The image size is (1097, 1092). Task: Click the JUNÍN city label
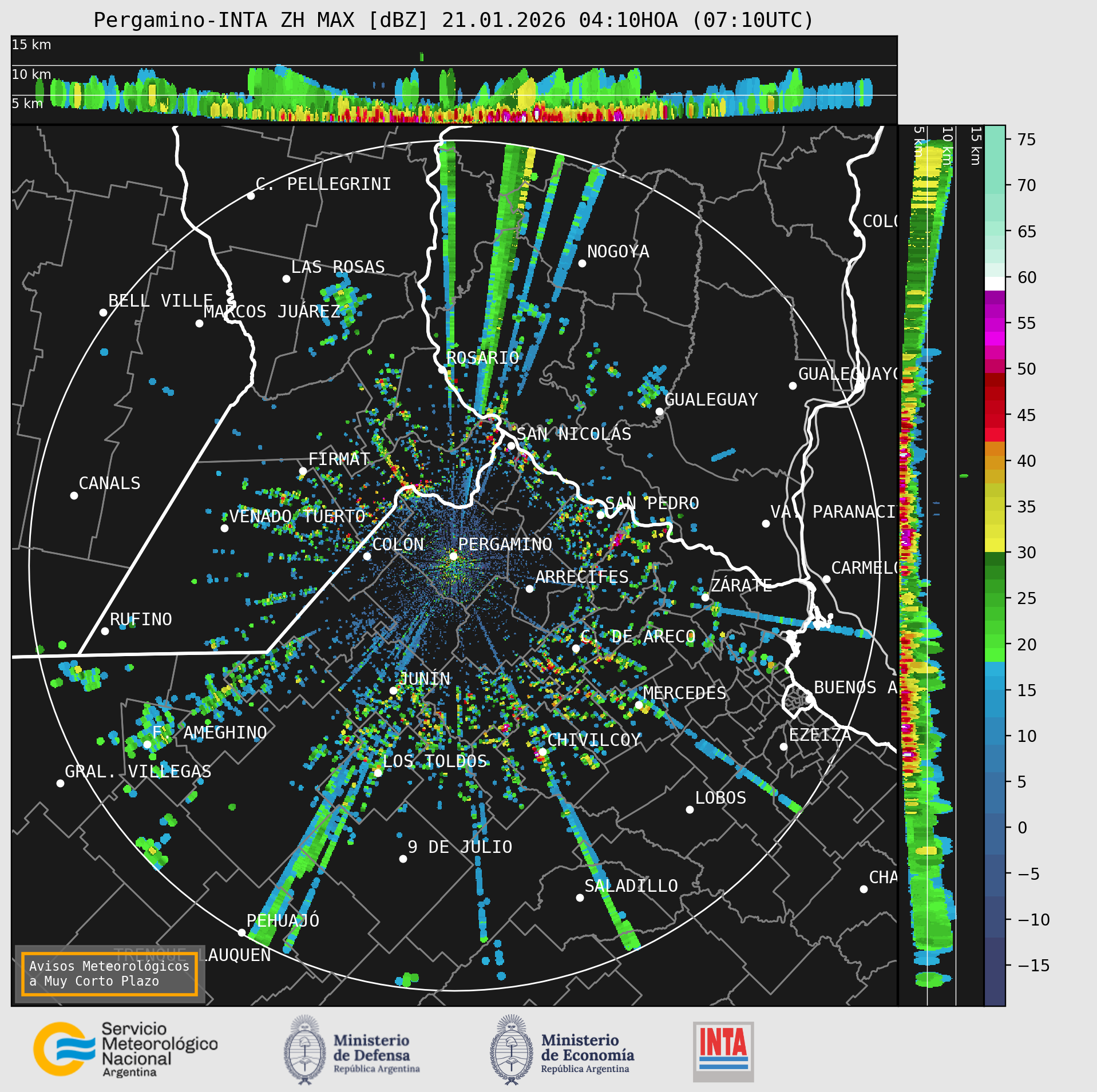click(x=425, y=678)
